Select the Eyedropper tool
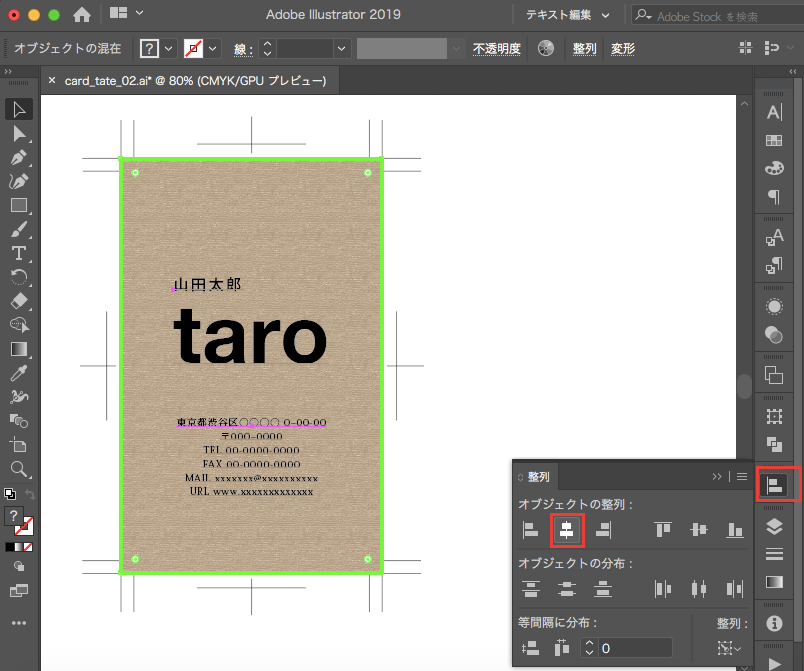Viewport: 804px width, 671px height. [18, 373]
